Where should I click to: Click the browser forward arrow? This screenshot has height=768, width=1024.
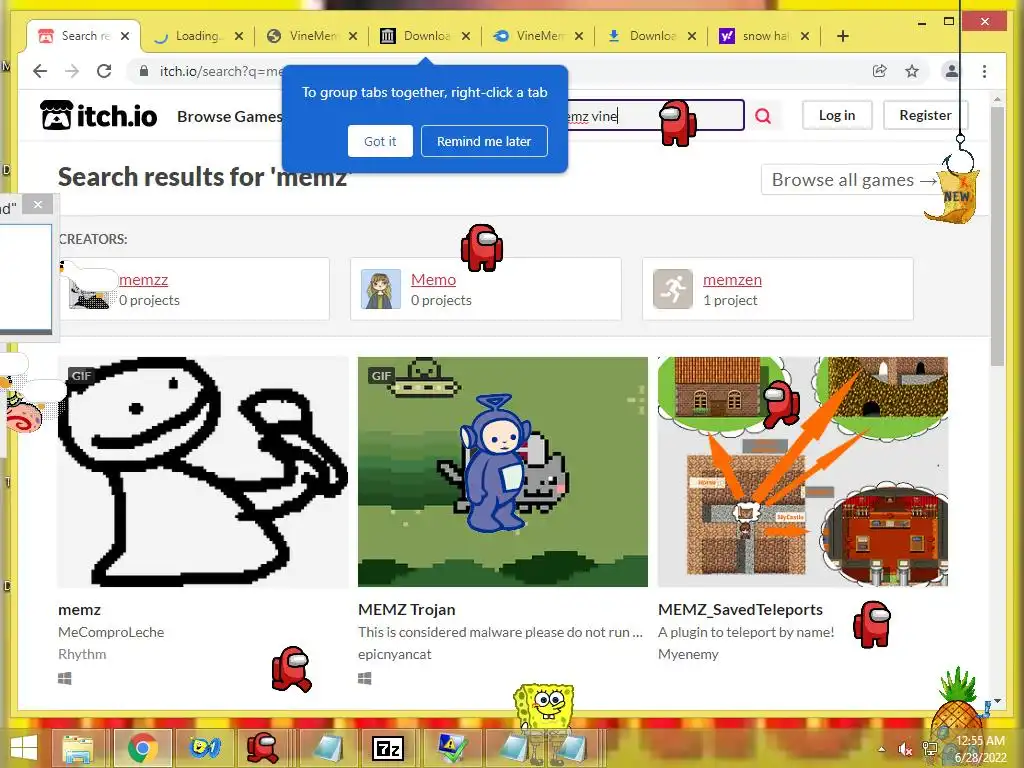coord(72,71)
